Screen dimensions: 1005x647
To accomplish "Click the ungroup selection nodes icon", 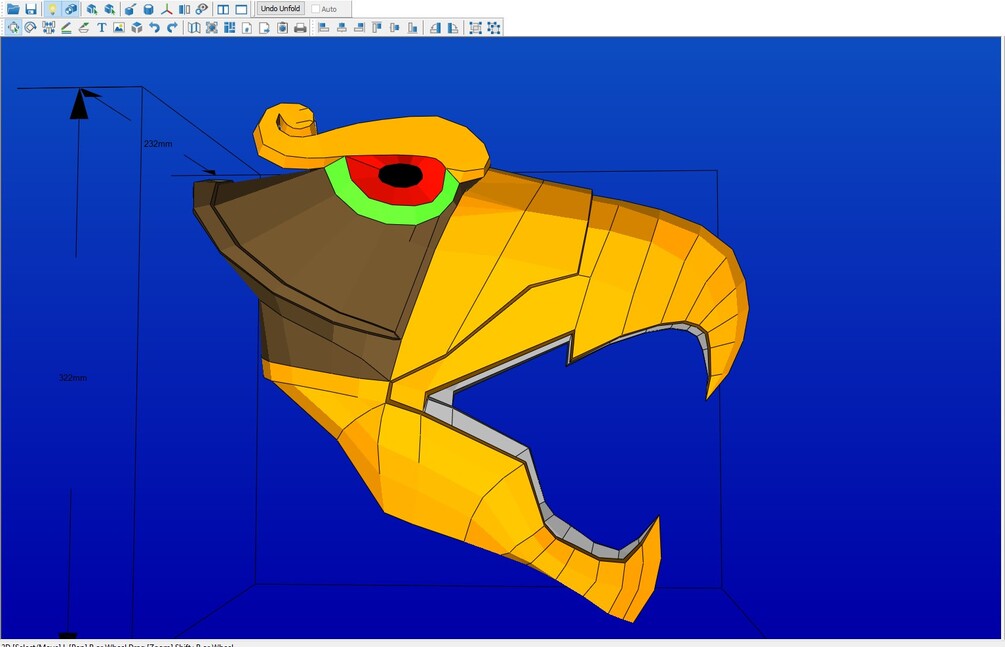I will click(494, 28).
